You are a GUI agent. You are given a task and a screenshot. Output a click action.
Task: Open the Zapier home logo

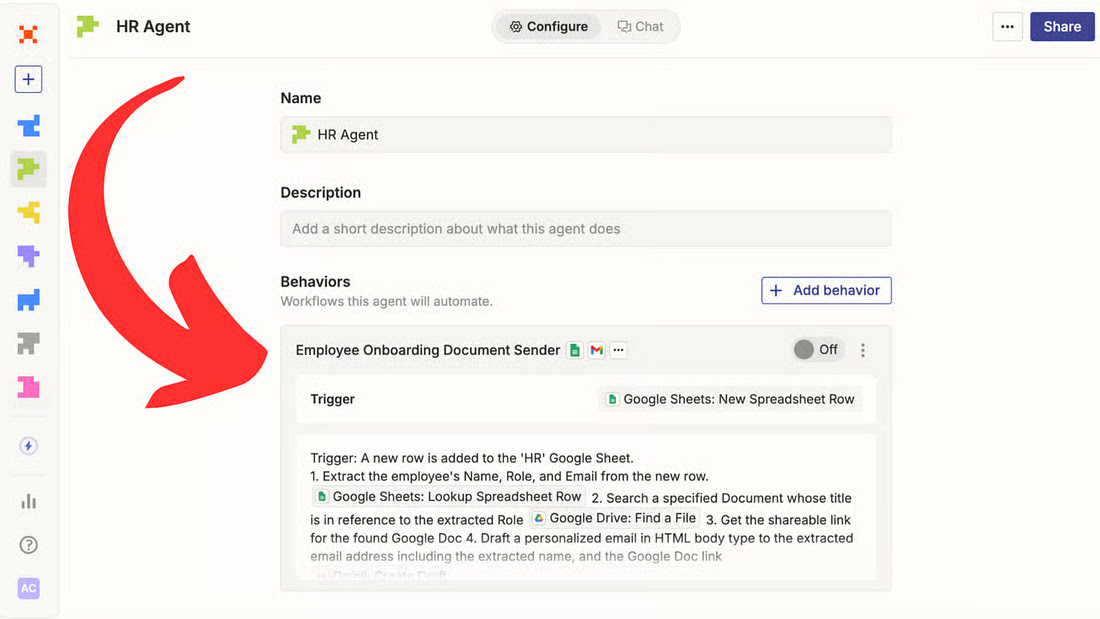click(x=28, y=34)
